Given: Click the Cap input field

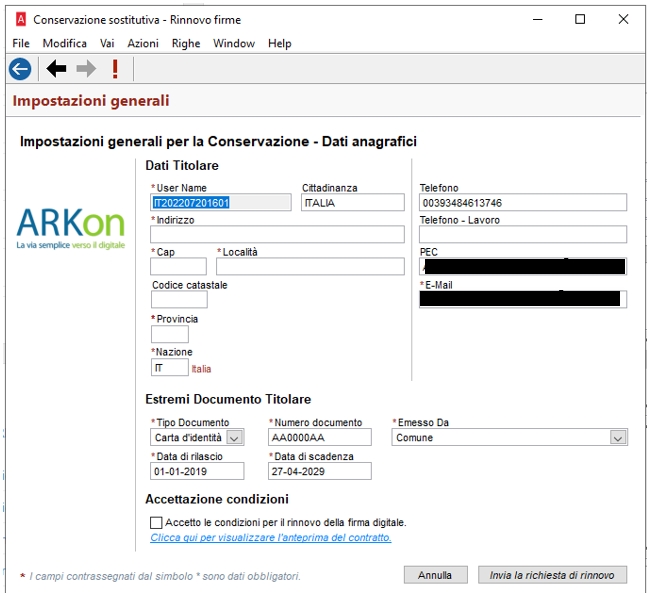Looking at the screenshot, I should click(178, 267).
